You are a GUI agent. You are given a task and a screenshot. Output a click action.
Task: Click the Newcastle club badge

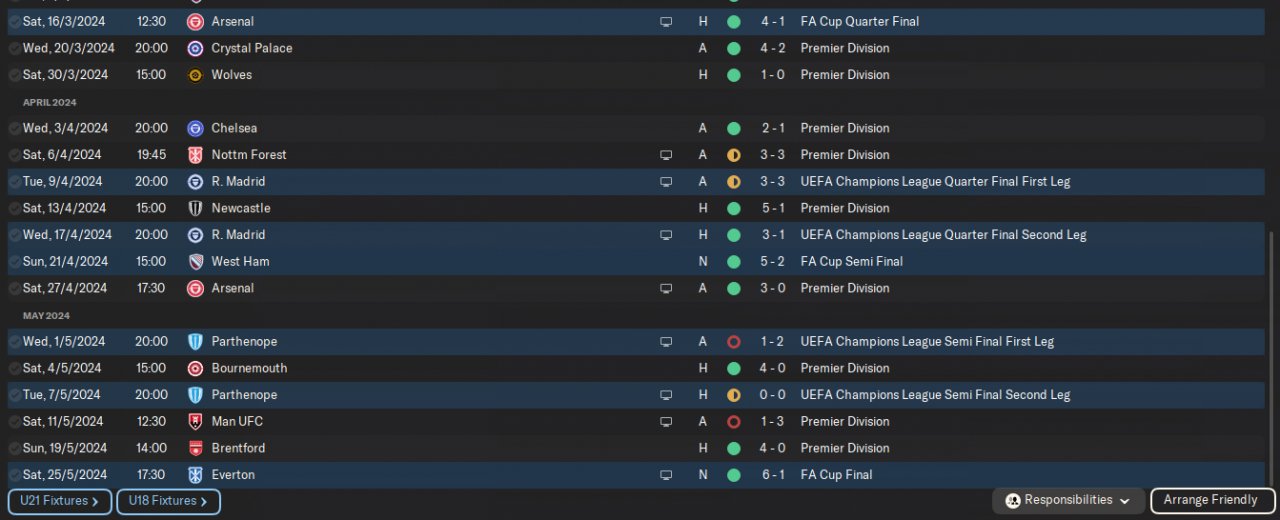pyautogui.click(x=195, y=208)
